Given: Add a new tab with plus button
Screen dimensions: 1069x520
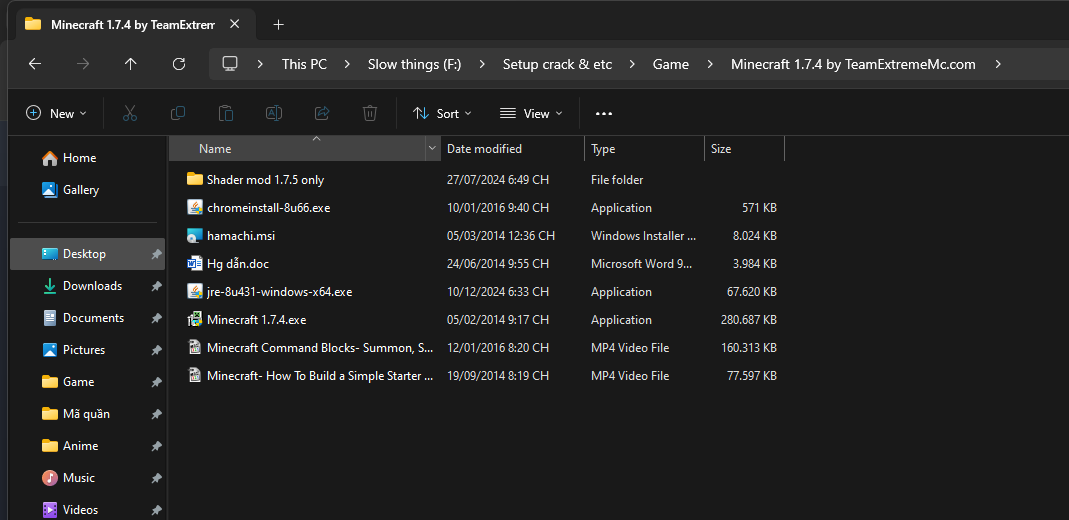Looking at the screenshot, I should (x=278, y=24).
